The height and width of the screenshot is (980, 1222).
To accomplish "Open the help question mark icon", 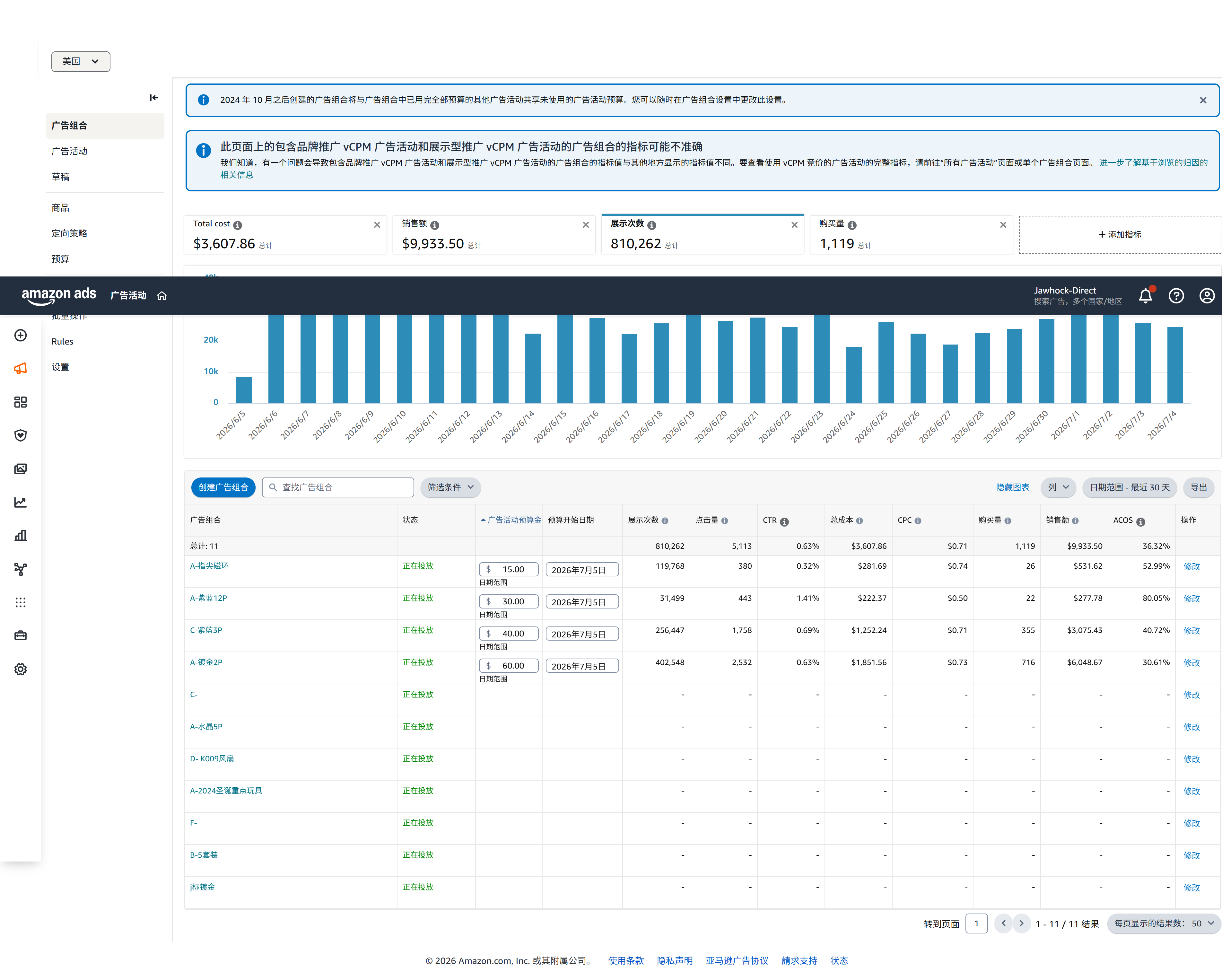I will pos(1176,295).
